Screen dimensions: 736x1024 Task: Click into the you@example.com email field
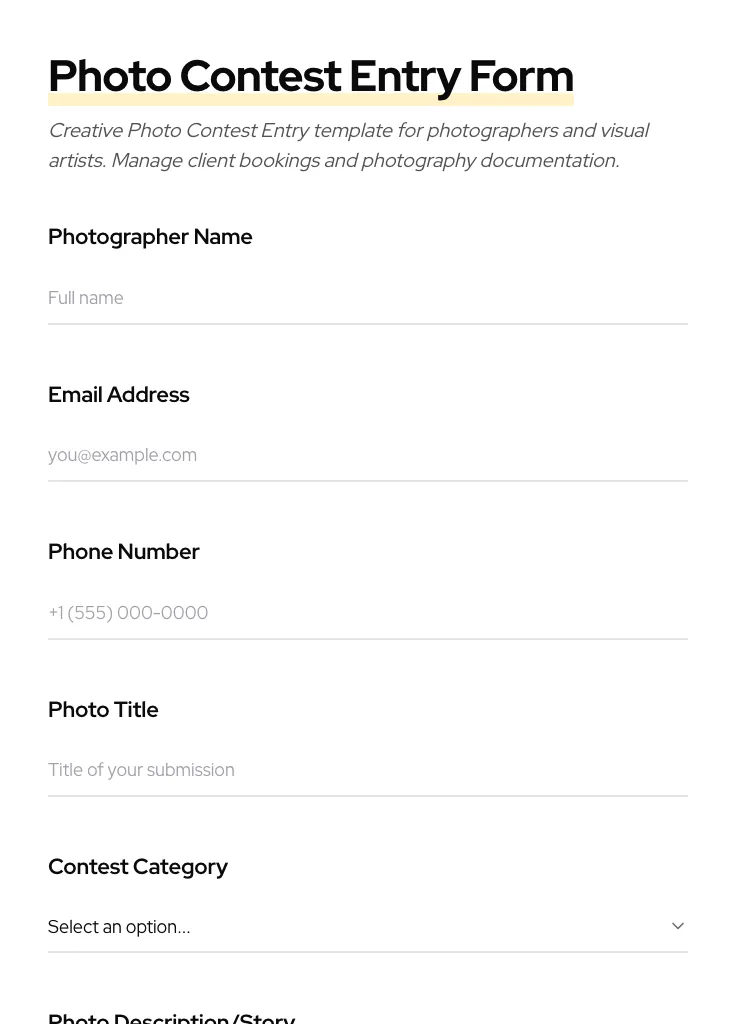[367, 455]
